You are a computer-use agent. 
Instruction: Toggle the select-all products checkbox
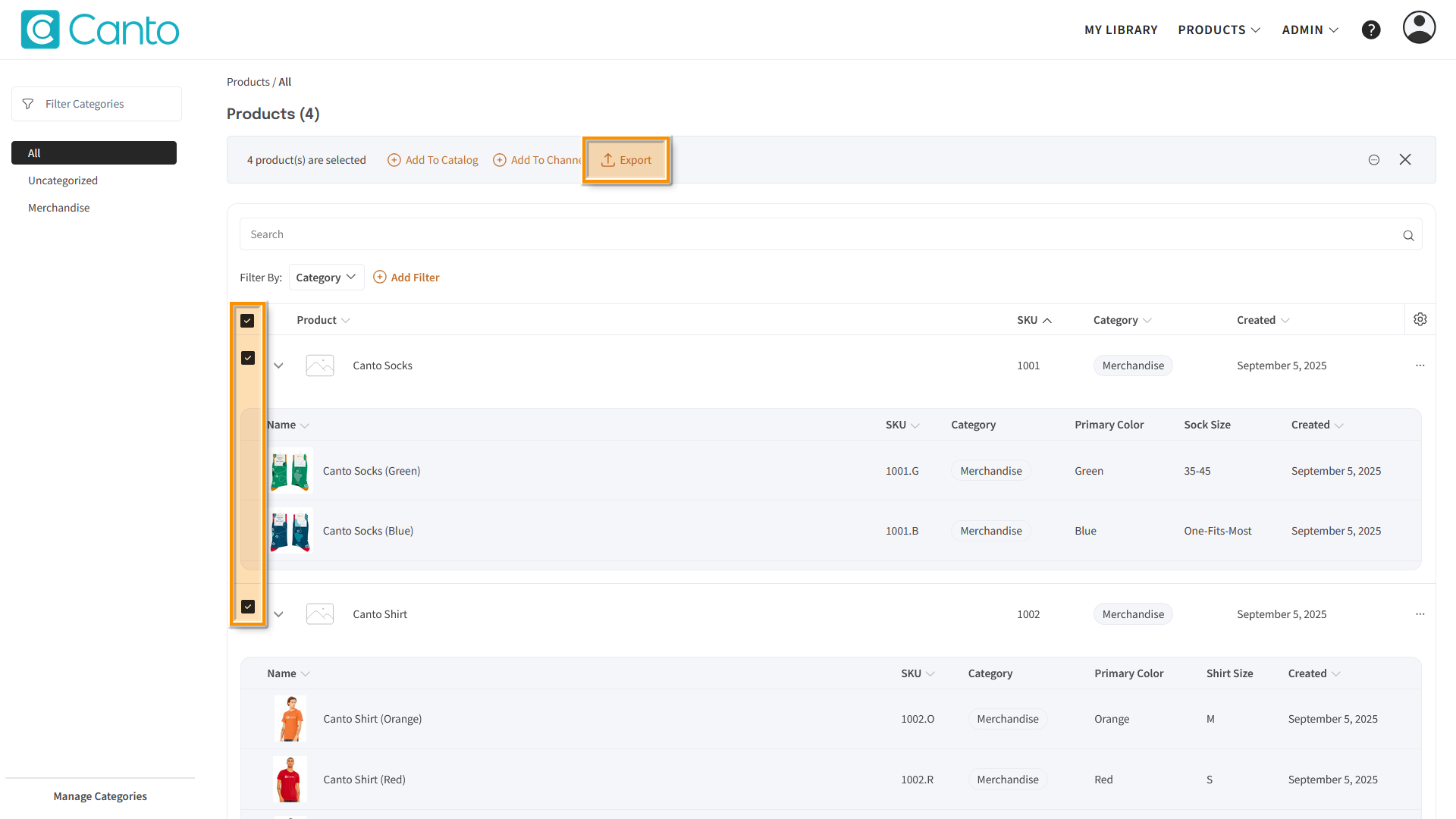[247, 321]
